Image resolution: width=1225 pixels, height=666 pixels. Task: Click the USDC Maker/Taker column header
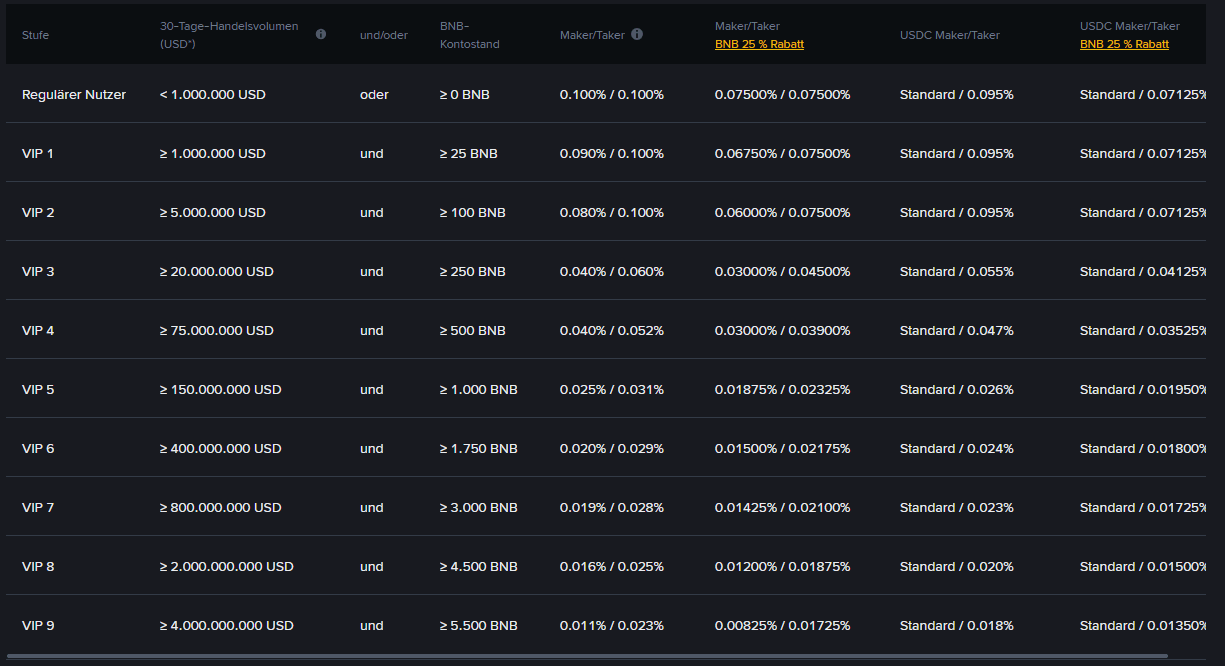[x=949, y=33]
